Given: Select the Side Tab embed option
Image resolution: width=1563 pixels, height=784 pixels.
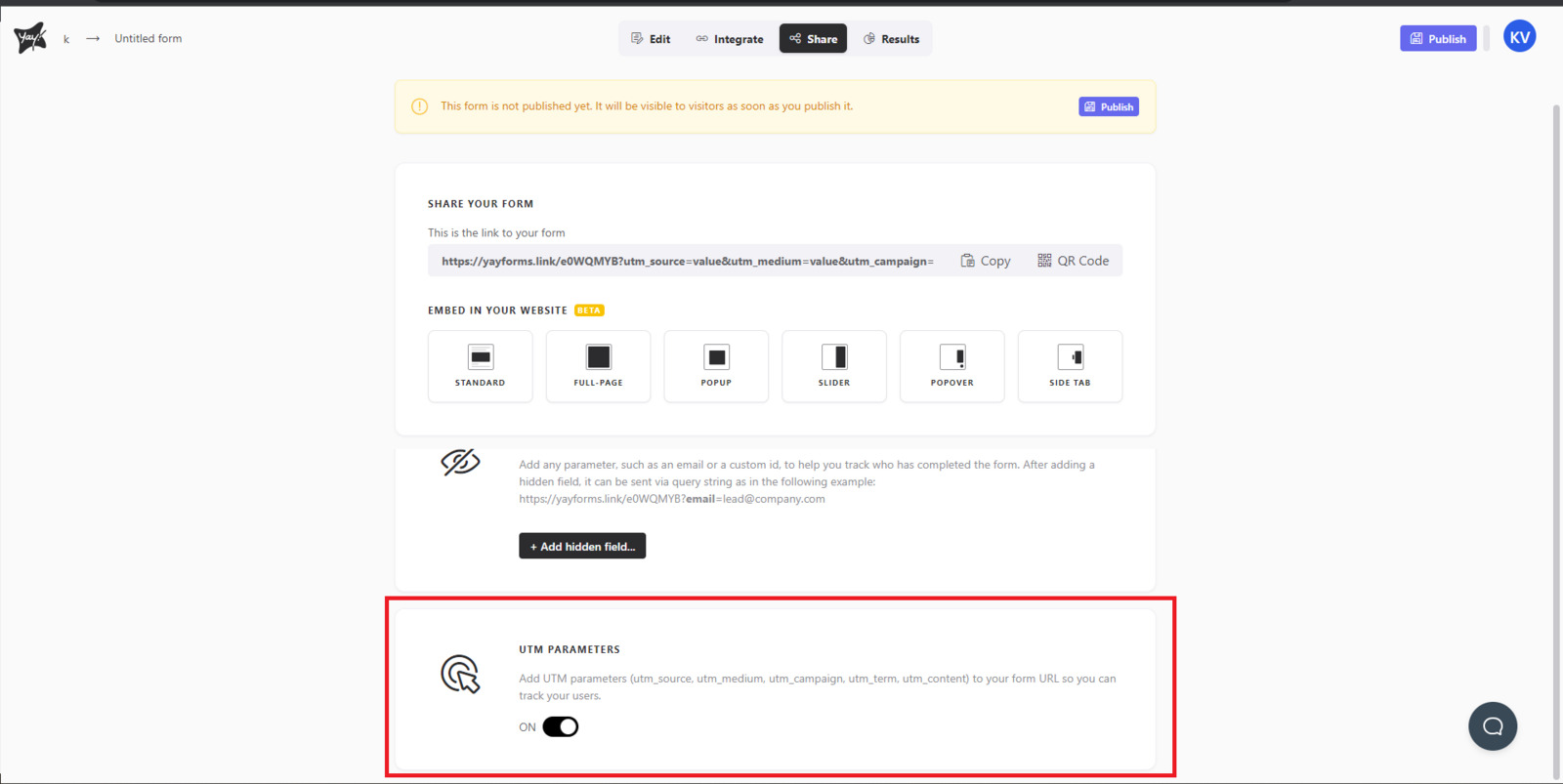Looking at the screenshot, I should click(1070, 366).
